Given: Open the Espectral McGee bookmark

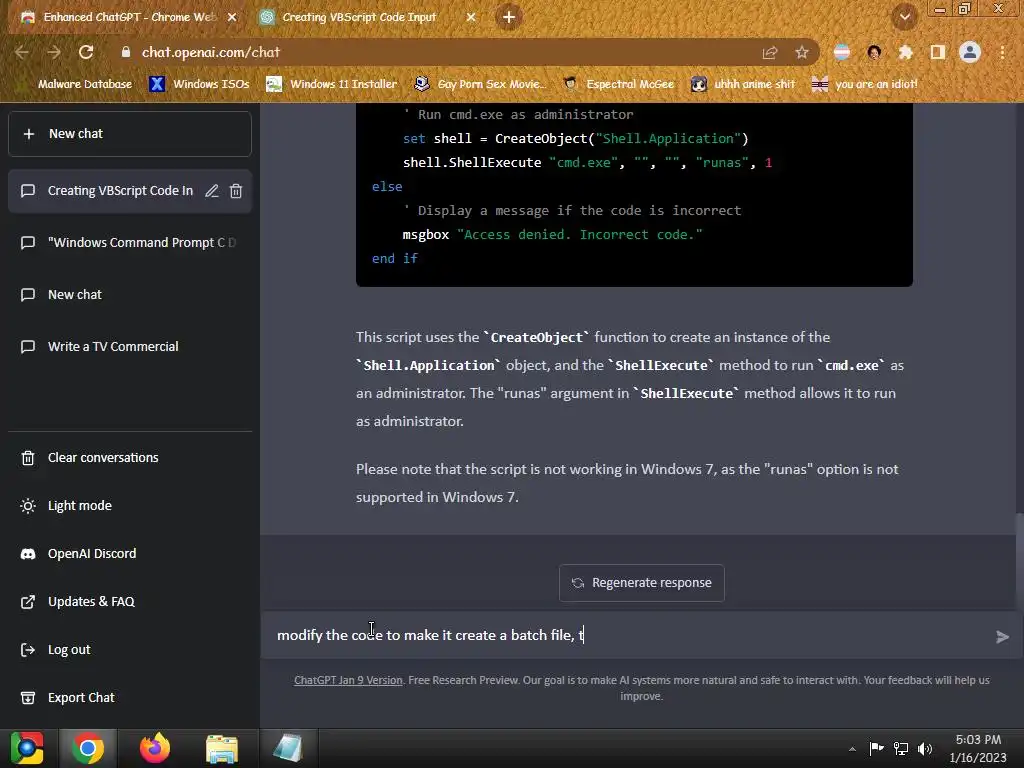Looking at the screenshot, I should click(x=618, y=84).
